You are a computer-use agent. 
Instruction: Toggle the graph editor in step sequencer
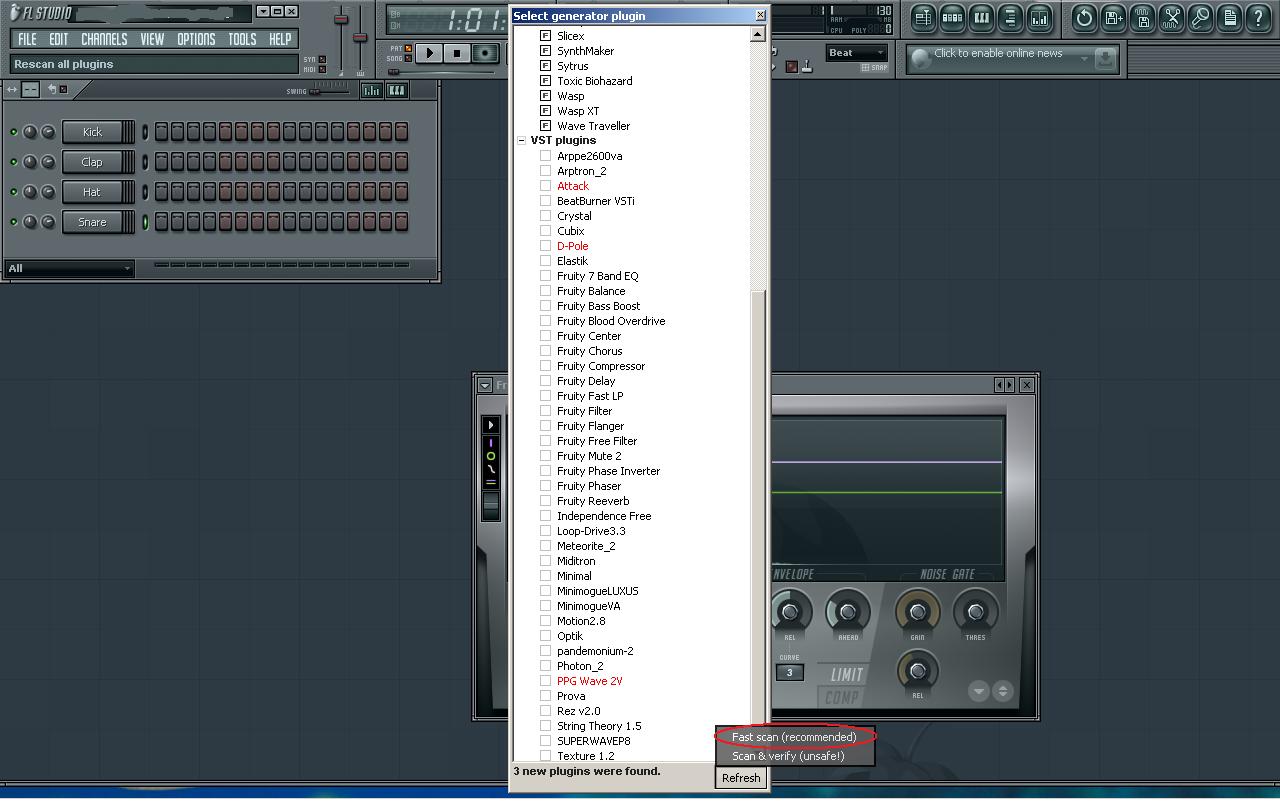371,90
